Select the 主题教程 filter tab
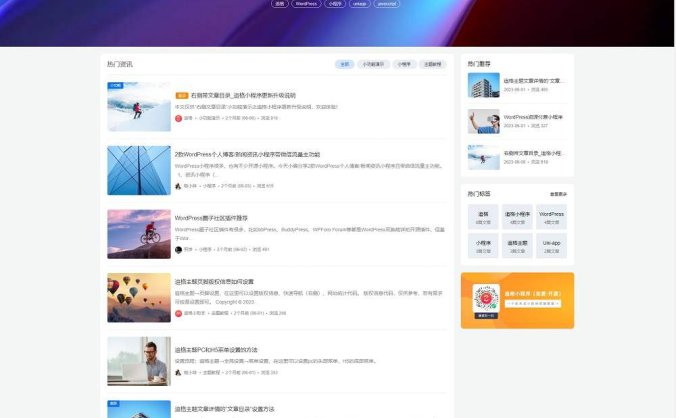Image resolution: width=676 pixels, height=418 pixels. pyautogui.click(x=432, y=64)
